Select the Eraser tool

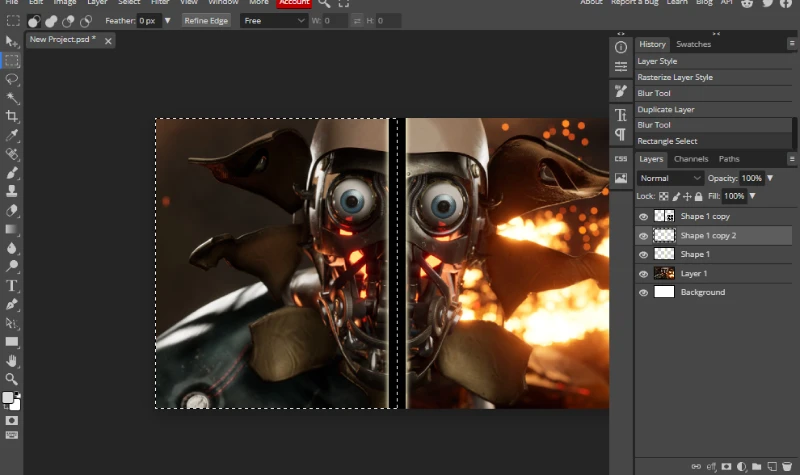(12, 210)
